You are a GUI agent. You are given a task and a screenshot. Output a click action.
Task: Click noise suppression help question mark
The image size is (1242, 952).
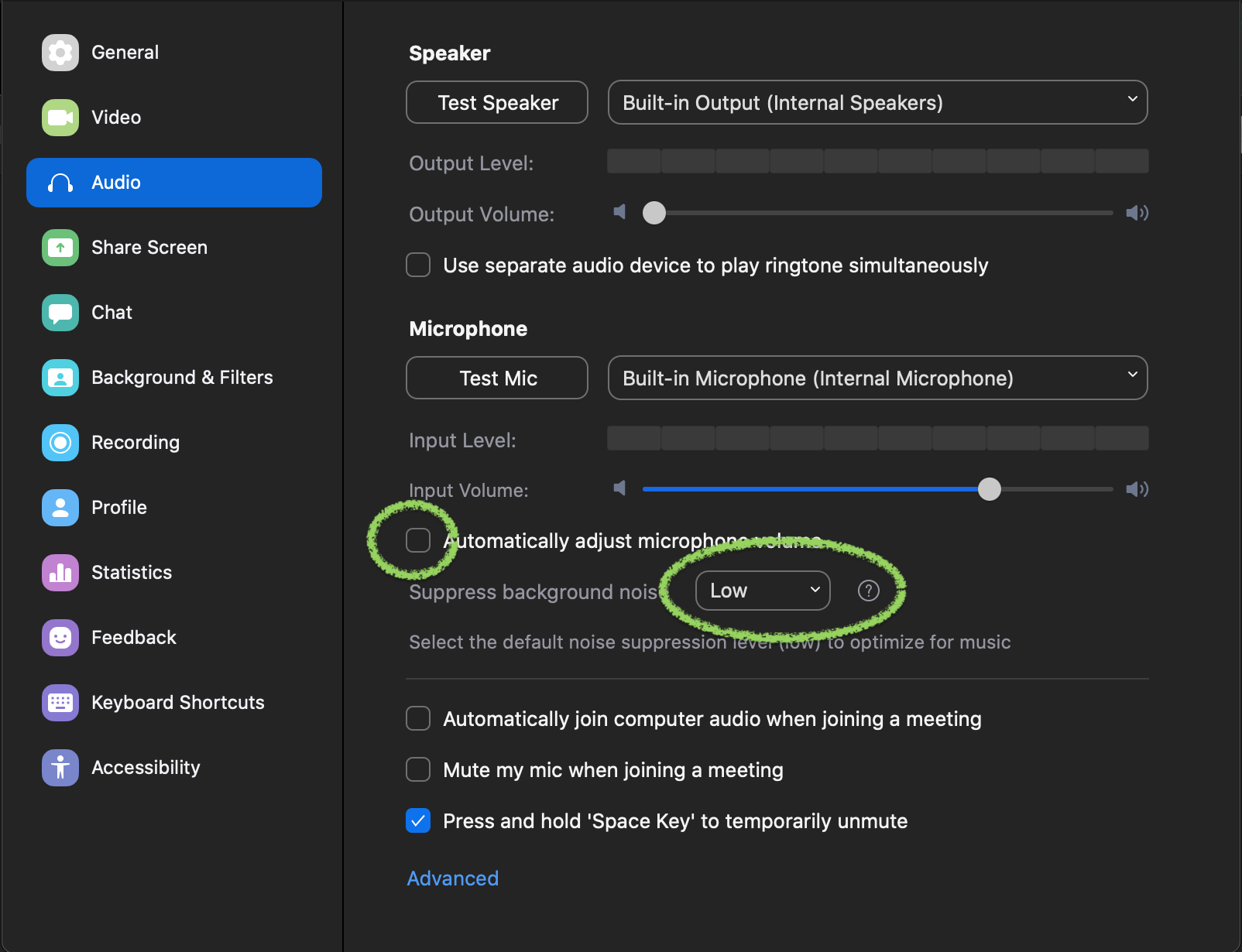[869, 591]
